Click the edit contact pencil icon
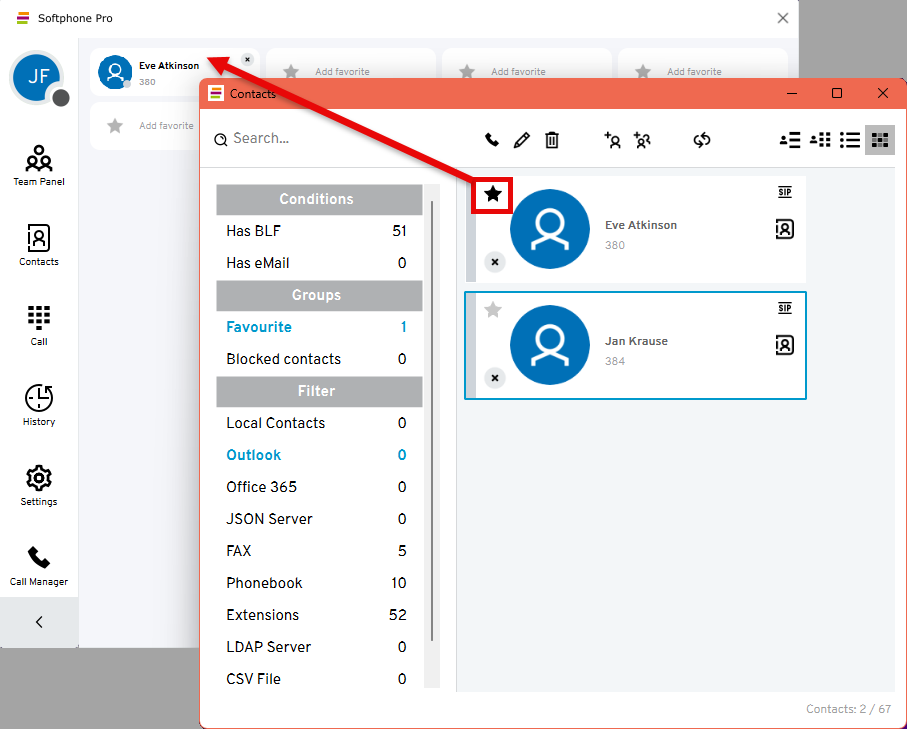The height and width of the screenshot is (729, 907). 521,140
